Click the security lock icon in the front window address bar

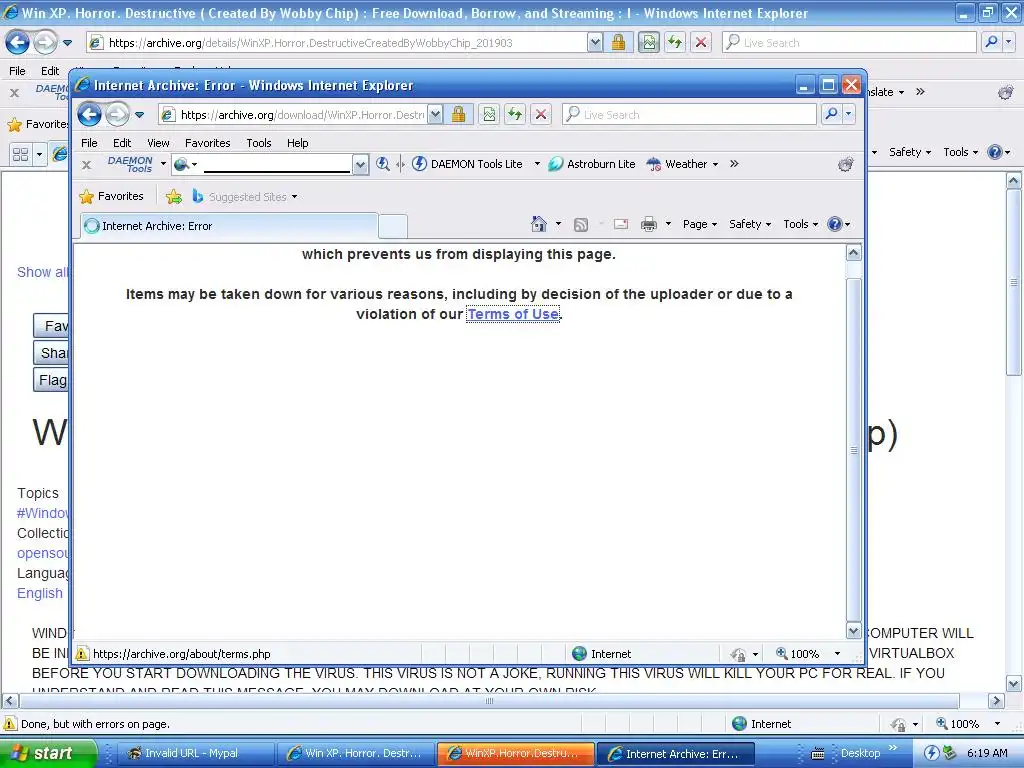point(458,114)
